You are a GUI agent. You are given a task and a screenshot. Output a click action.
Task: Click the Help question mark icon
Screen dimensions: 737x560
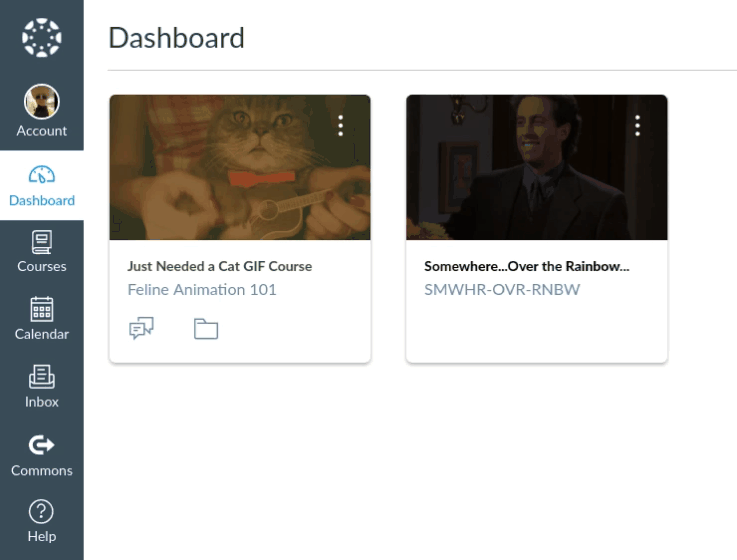[x=41, y=512]
